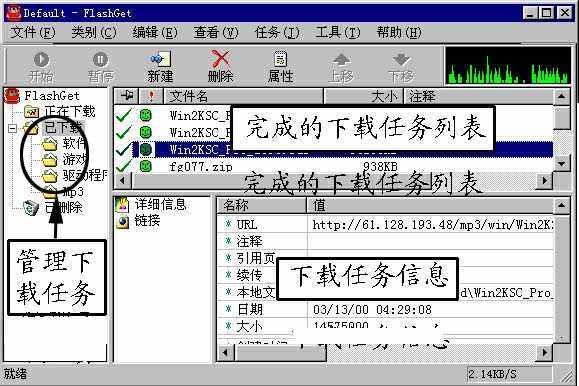Image resolution: width=579 pixels, height=386 pixels.
Task: Click task list horizontal scroll left arrow
Action: (123, 181)
